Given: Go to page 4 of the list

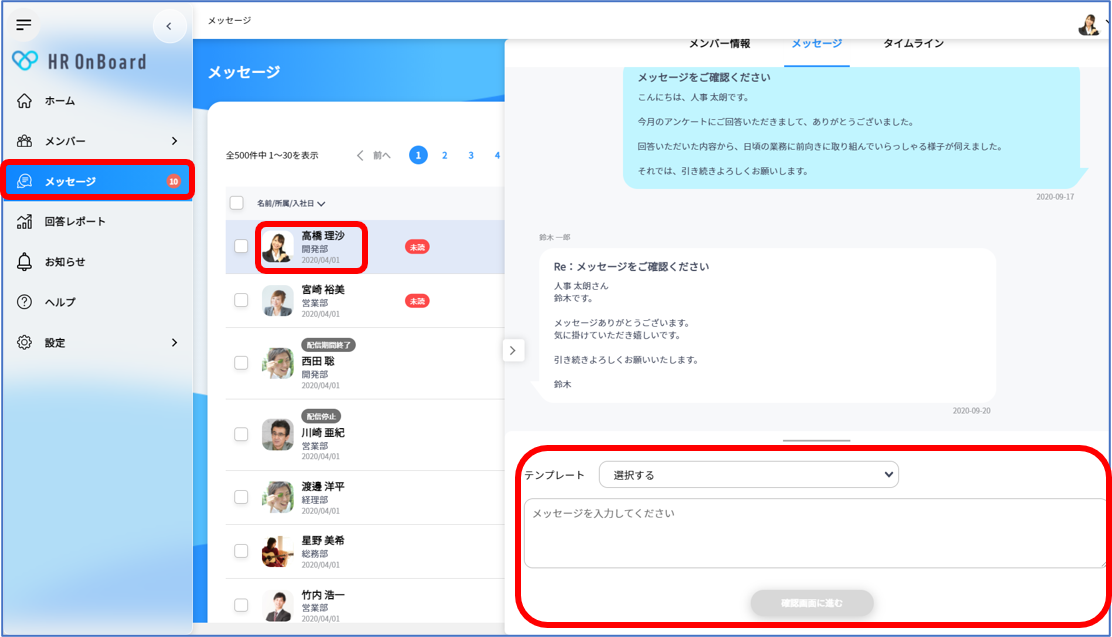Looking at the screenshot, I should (x=497, y=155).
